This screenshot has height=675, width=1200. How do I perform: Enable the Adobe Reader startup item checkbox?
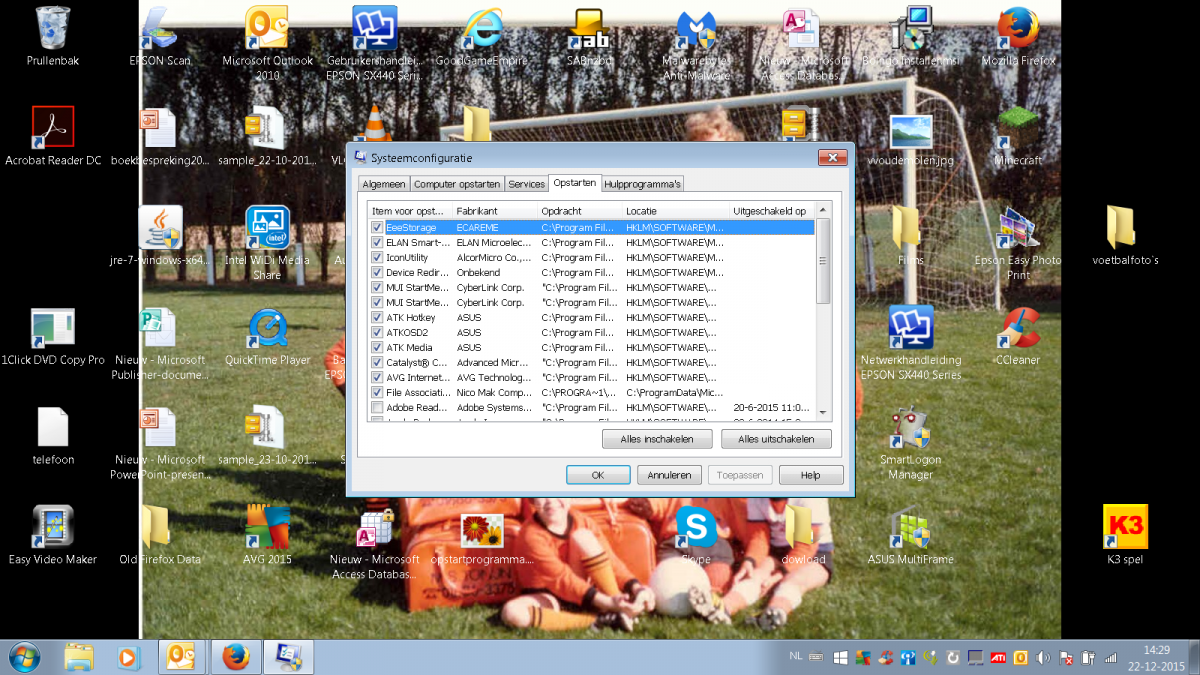click(x=377, y=407)
